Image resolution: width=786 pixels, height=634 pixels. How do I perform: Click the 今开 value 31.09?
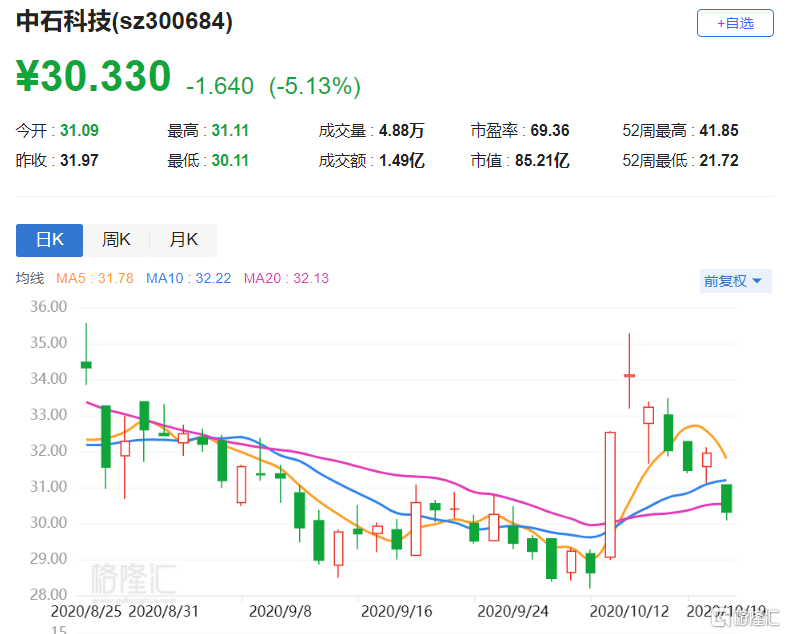[79, 130]
